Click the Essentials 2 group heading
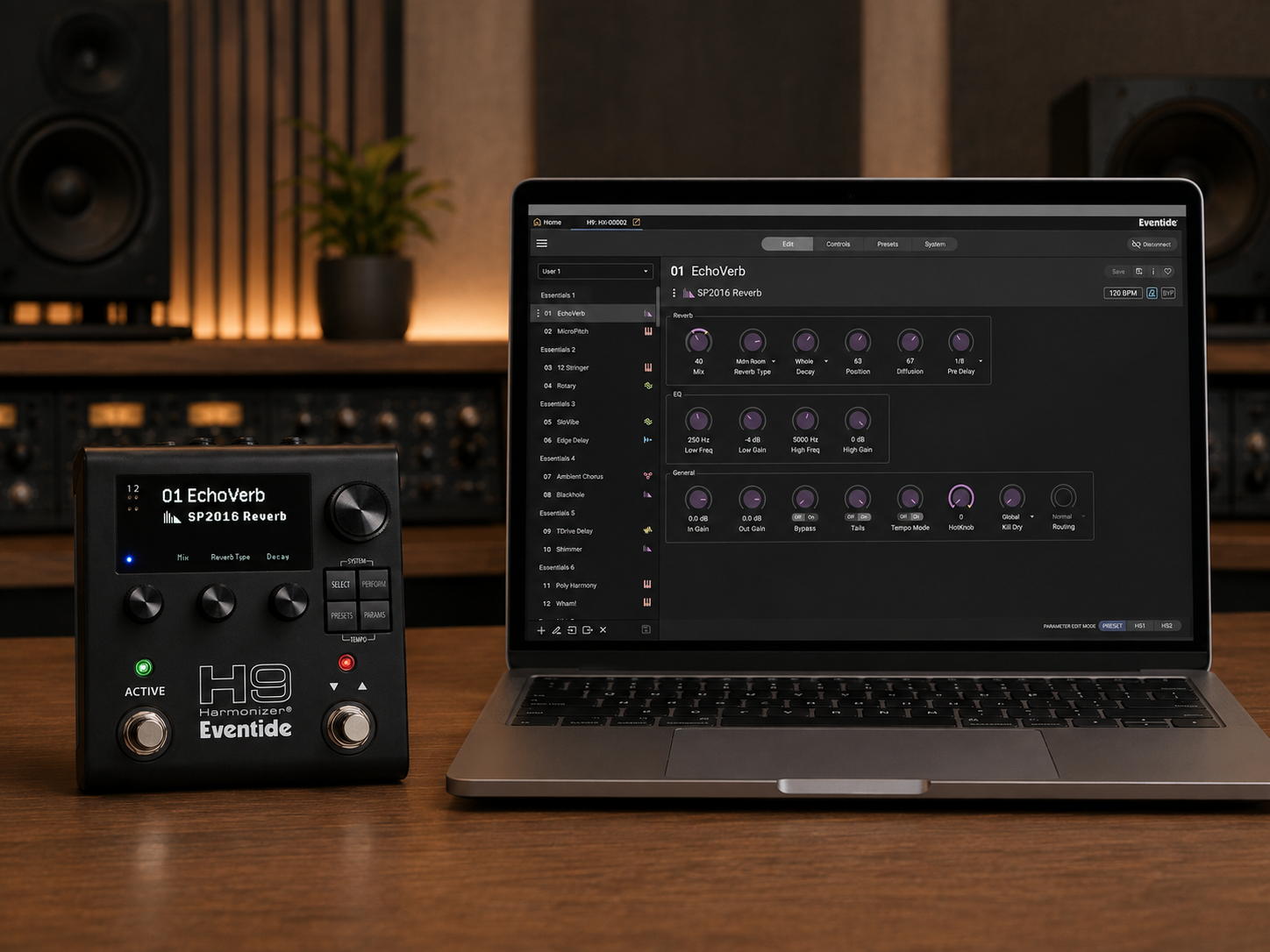 click(558, 350)
